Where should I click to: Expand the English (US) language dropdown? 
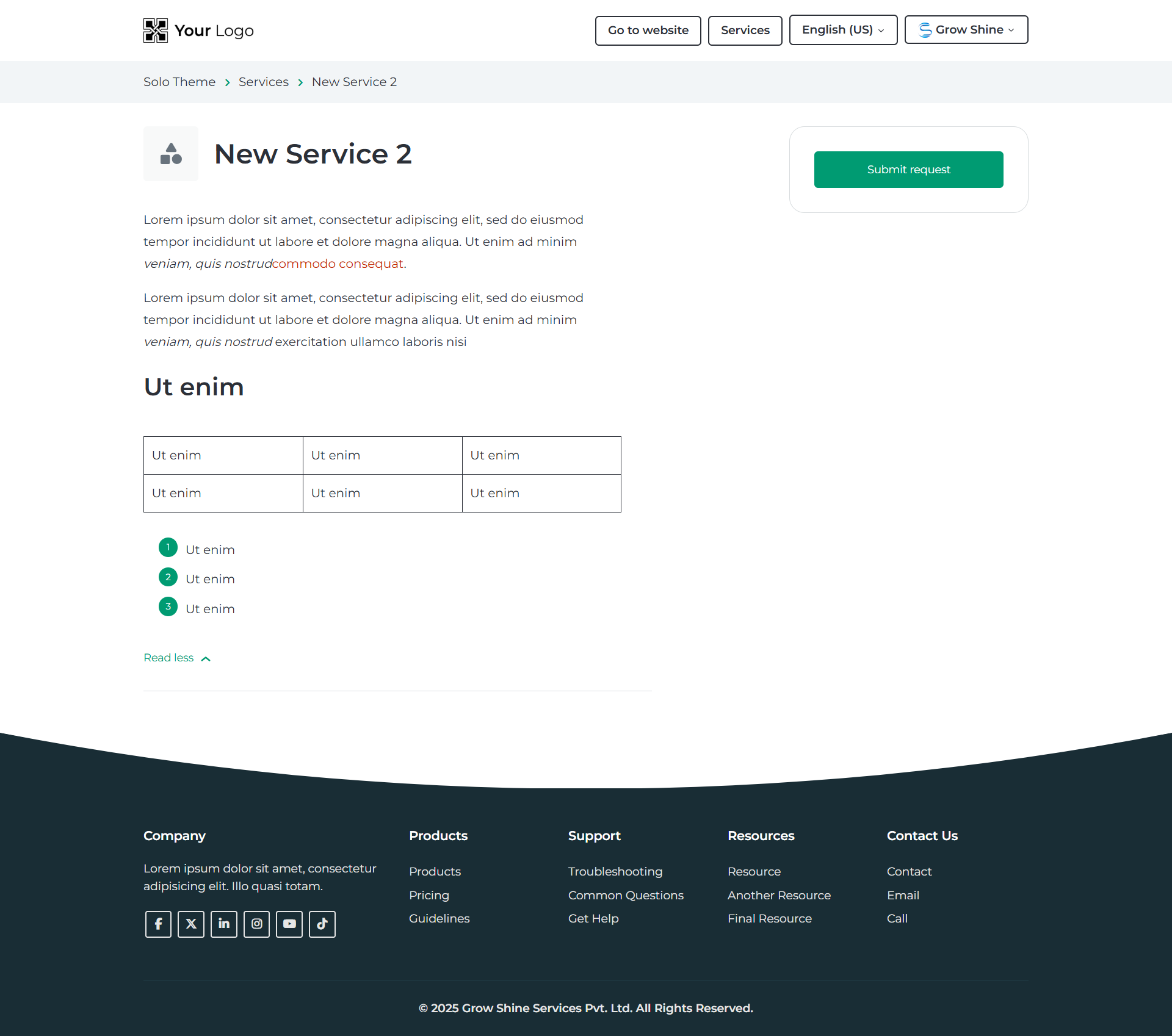(843, 30)
